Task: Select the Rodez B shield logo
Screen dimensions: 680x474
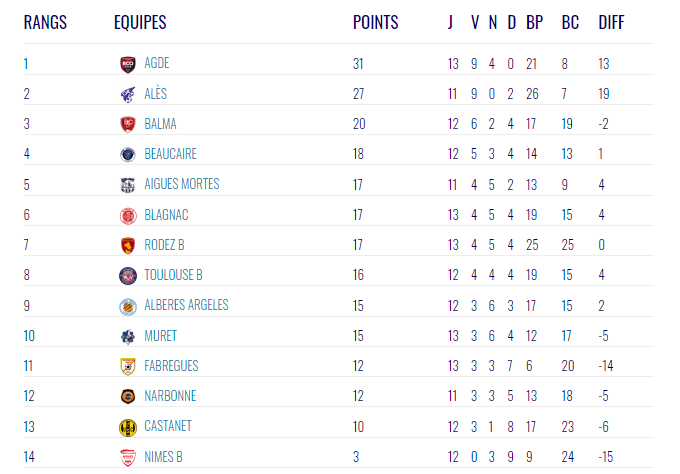Action: click(128, 245)
